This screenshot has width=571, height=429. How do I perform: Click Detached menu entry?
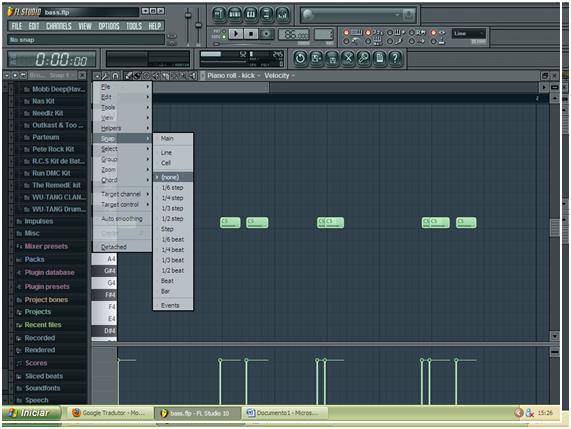pos(122,247)
